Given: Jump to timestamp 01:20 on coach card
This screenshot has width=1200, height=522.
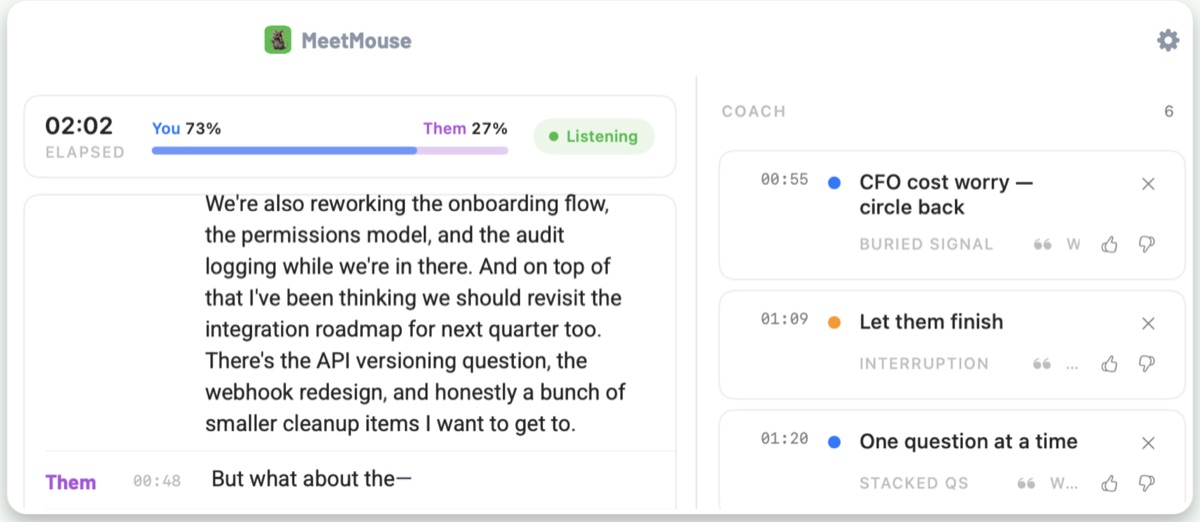Looking at the screenshot, I should click(x=784, y=441).
